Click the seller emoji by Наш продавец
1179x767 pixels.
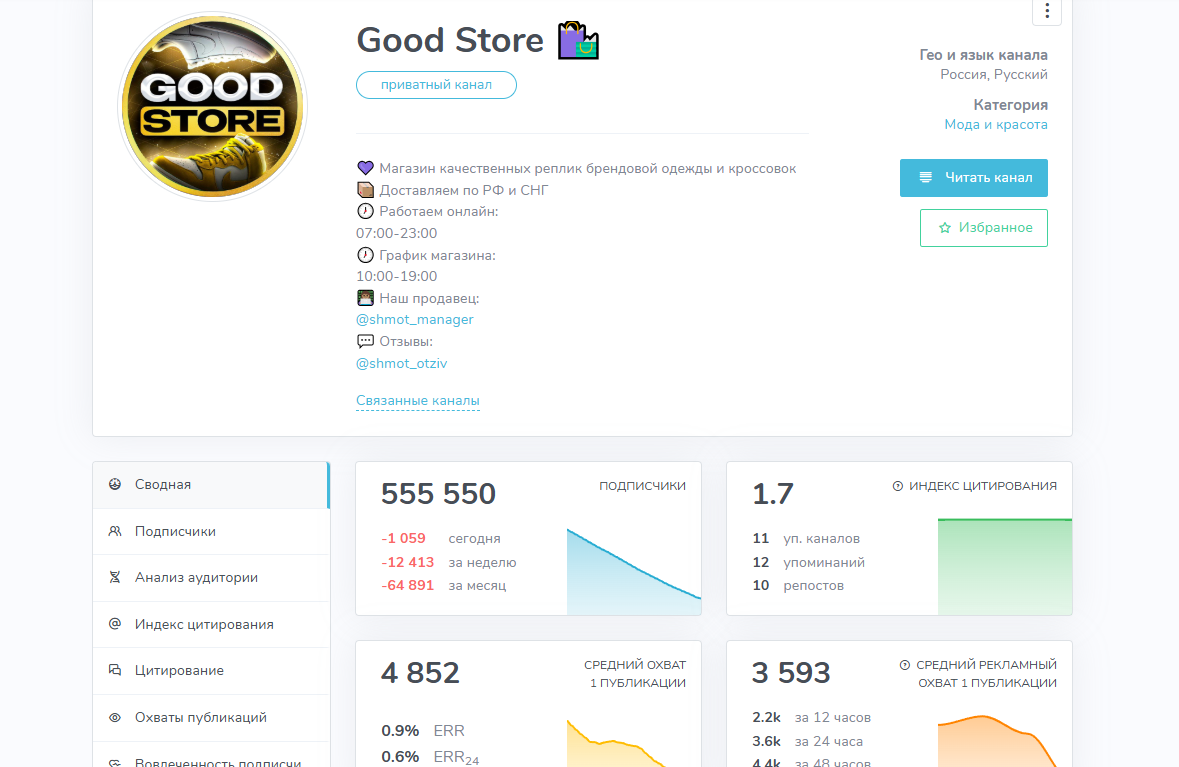pyautogui.click(x=365, y=298)
